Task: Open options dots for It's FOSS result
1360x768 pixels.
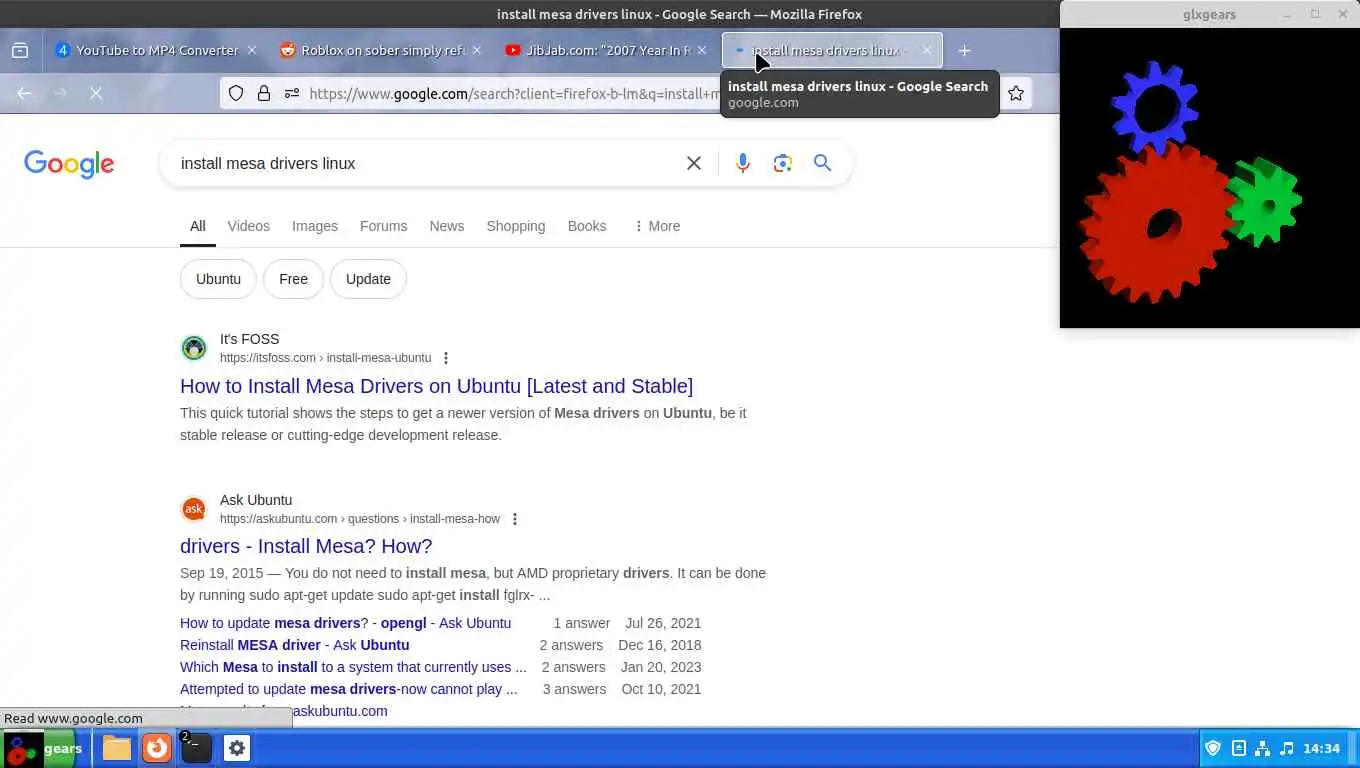Action: pyautogui.click(x=446, y=358)
